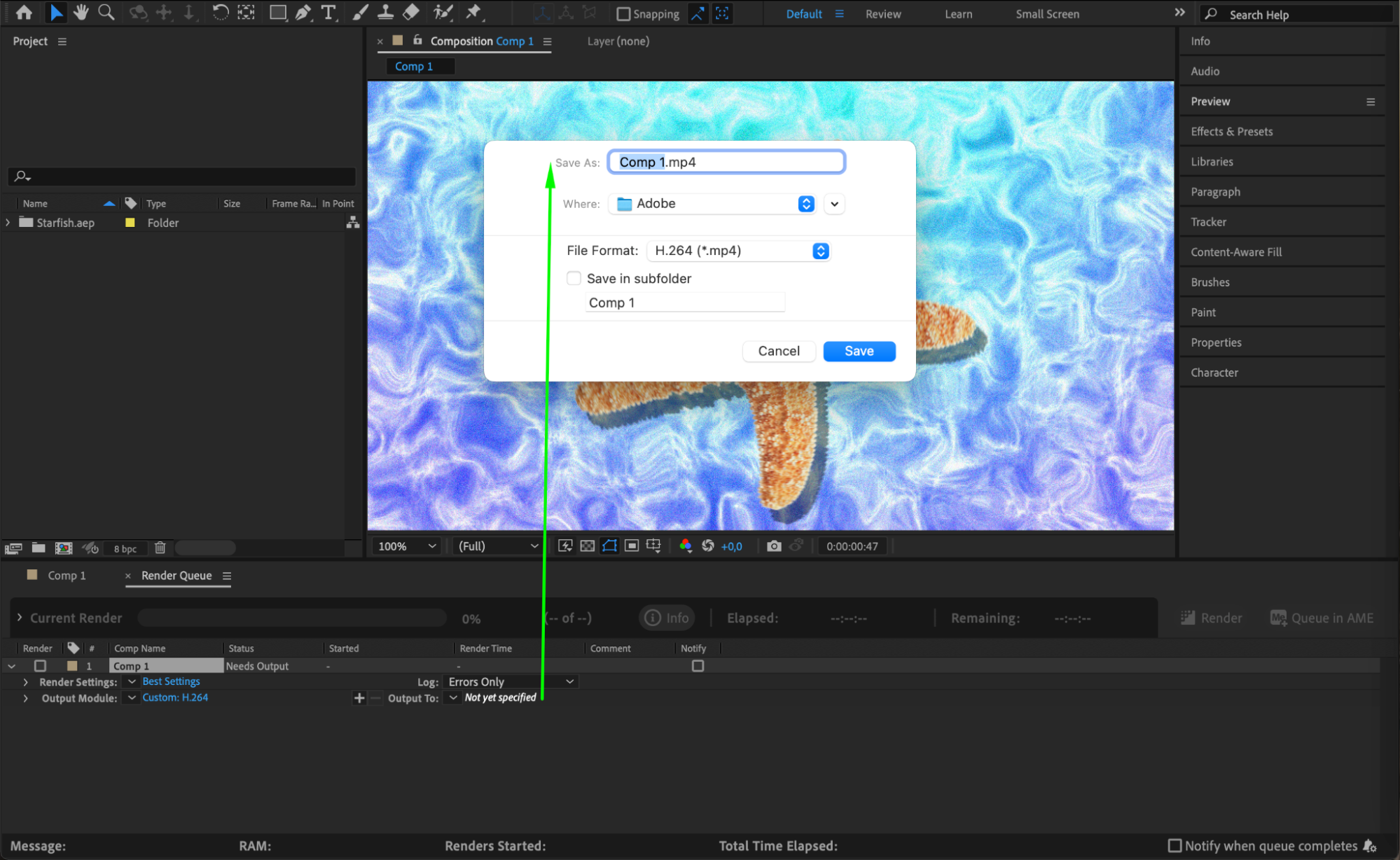Select the Type text tool
The width and height of the screenshot is (1400, 860).
click(328, 12)
